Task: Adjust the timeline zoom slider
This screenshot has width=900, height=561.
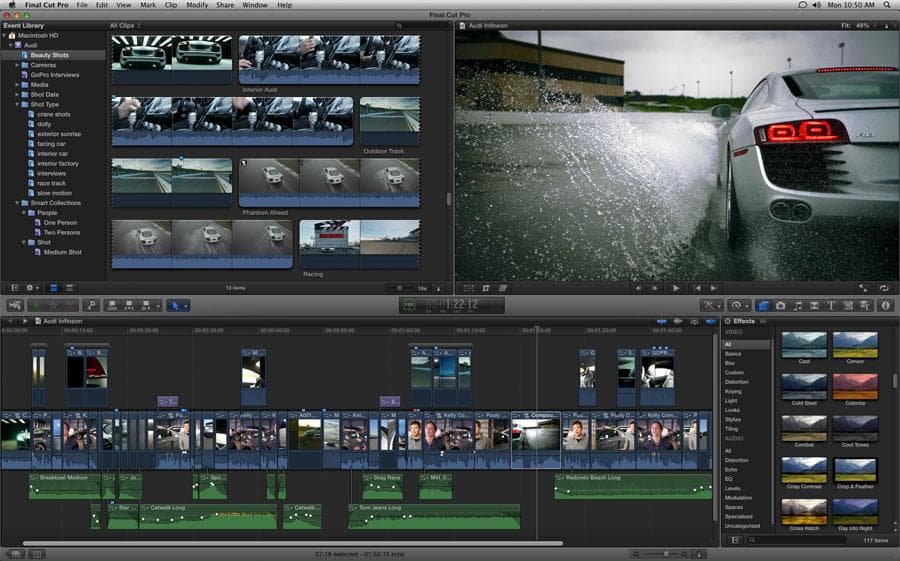Action: point(666,553)
